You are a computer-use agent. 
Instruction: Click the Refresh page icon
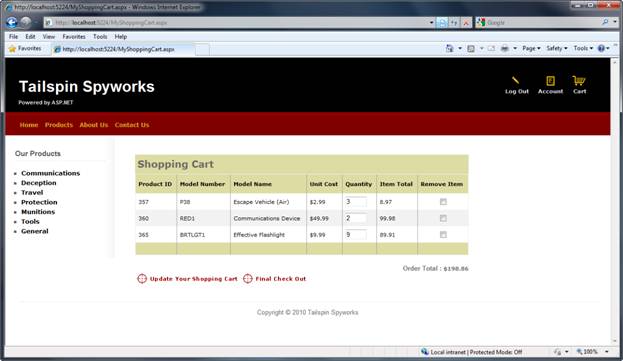click(454, 23)
